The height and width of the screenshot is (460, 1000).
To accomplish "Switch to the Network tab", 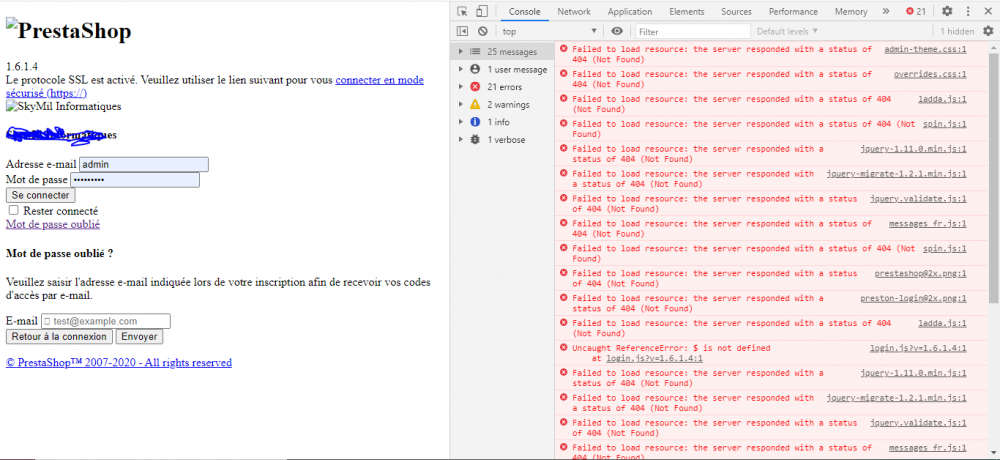I will pyautogui.click(x=574, y=11).
